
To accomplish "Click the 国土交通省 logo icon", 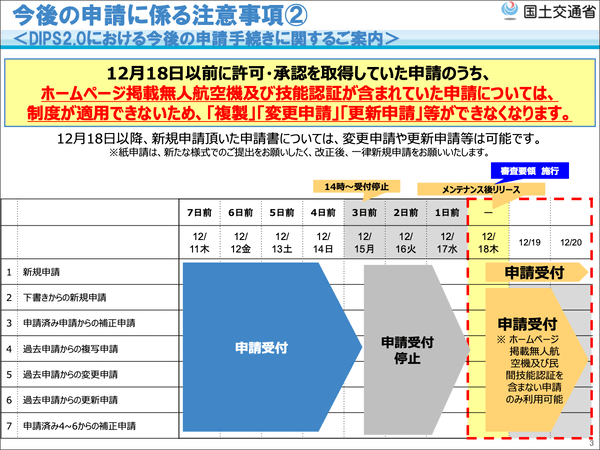I will 509,11.
